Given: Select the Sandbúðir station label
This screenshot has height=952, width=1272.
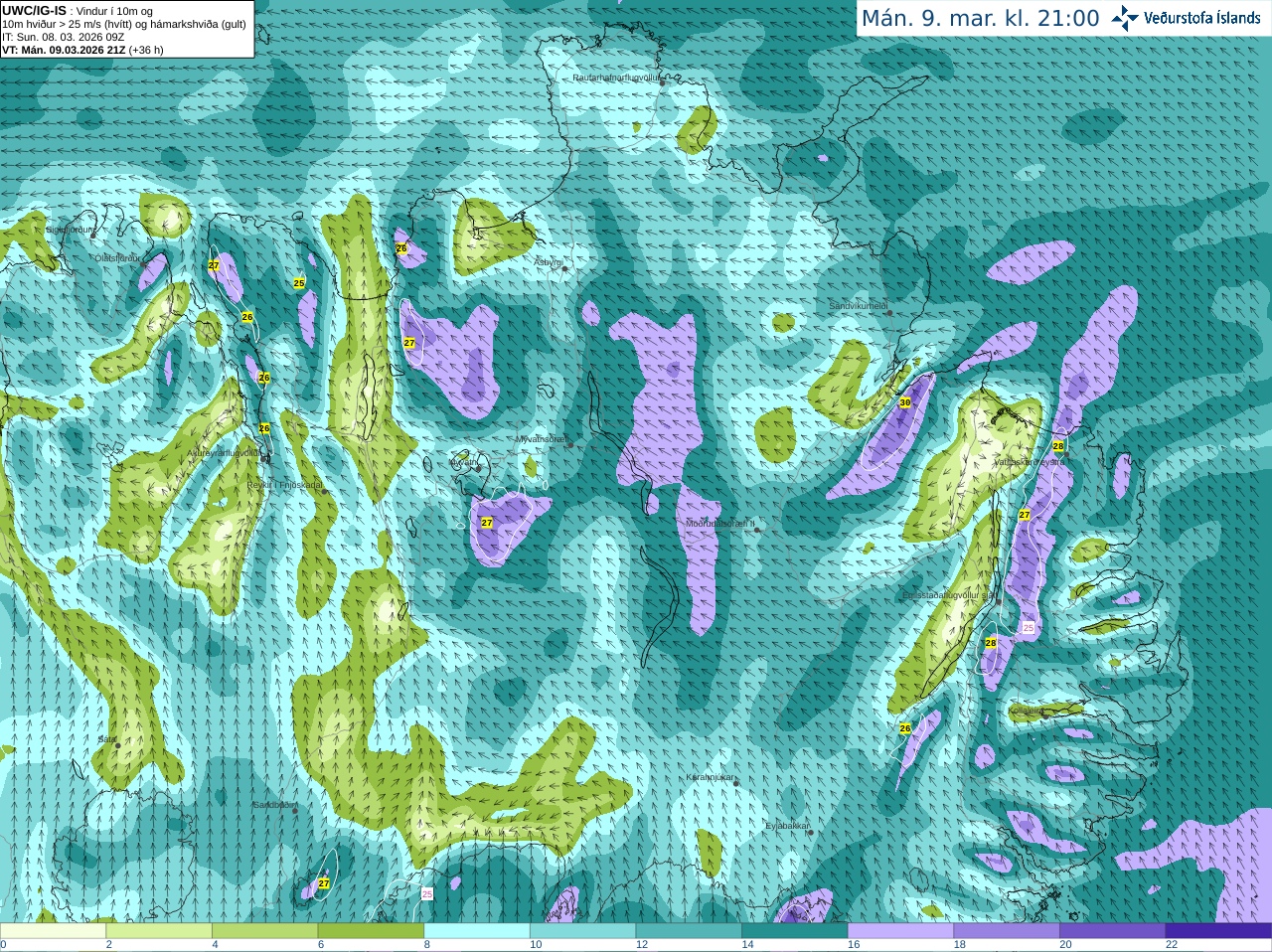Looking at the screenshot, I should [274, 805].
